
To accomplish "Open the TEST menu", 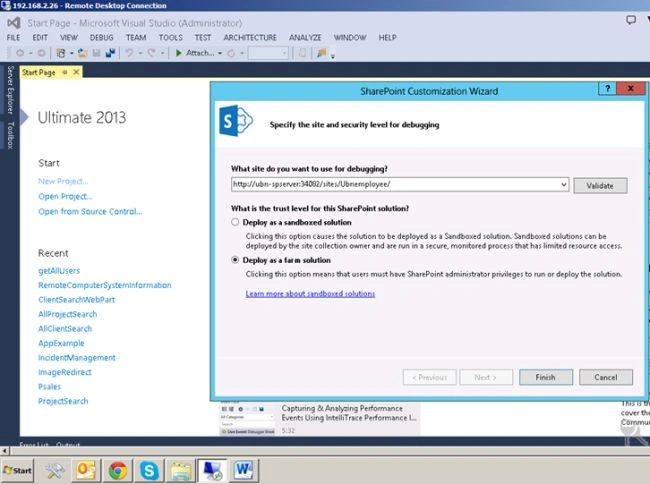I will coord(203,38).
